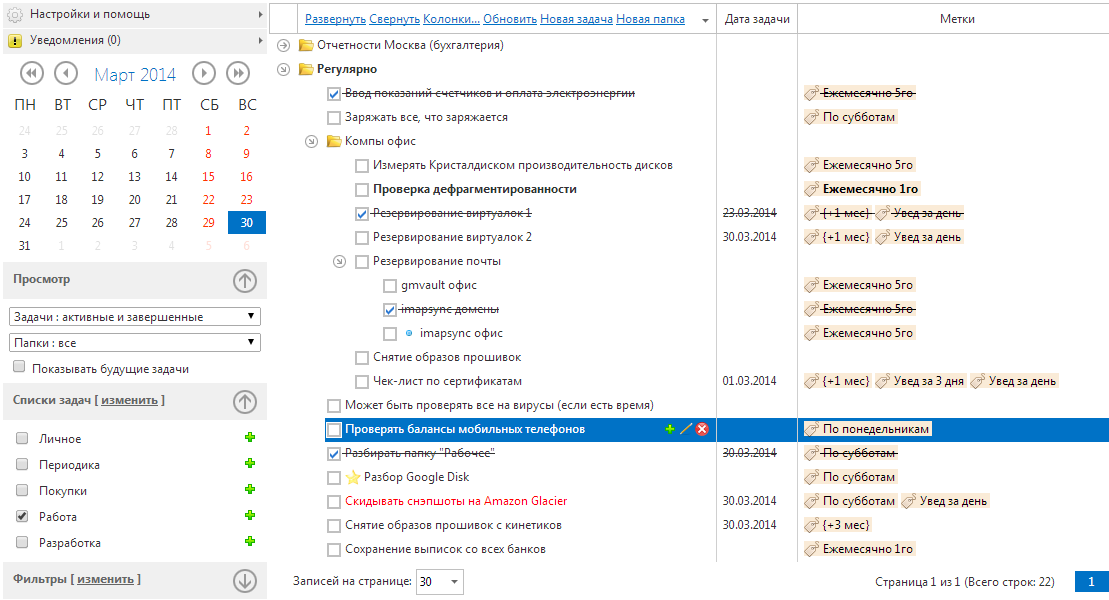Click the Отчетности Москва folder icon
The width and height of the screenshot is (1109, 600).
pyautogui.click(x=306, y=45)
